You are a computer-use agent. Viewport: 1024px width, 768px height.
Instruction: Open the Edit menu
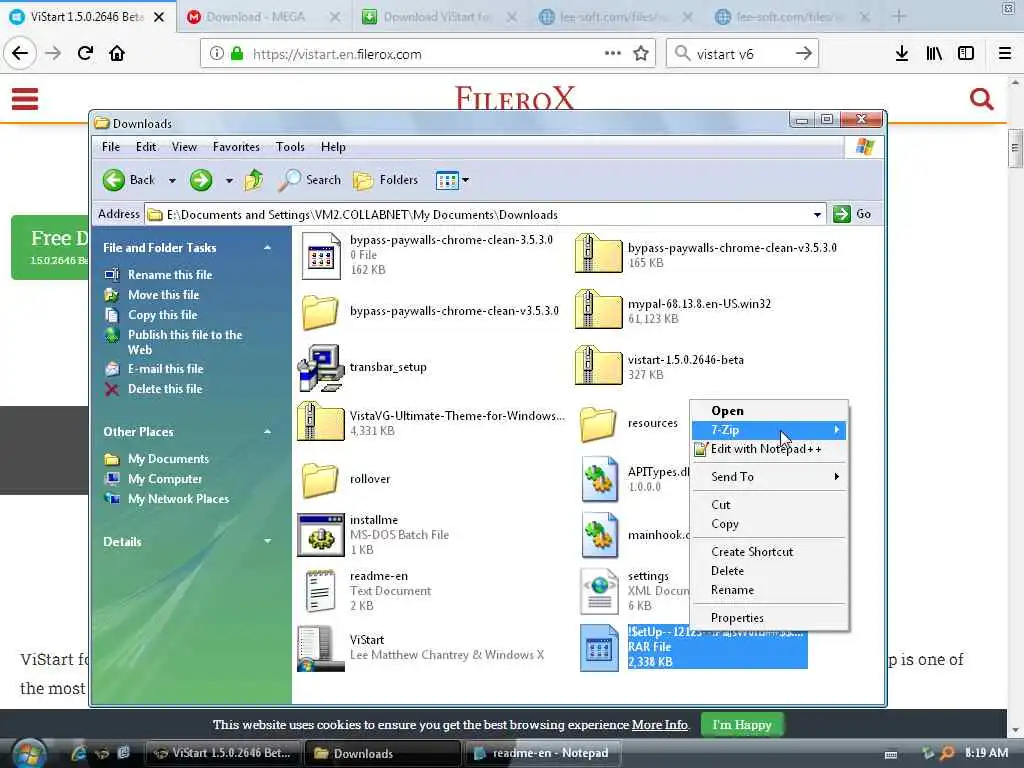point(146,147)
